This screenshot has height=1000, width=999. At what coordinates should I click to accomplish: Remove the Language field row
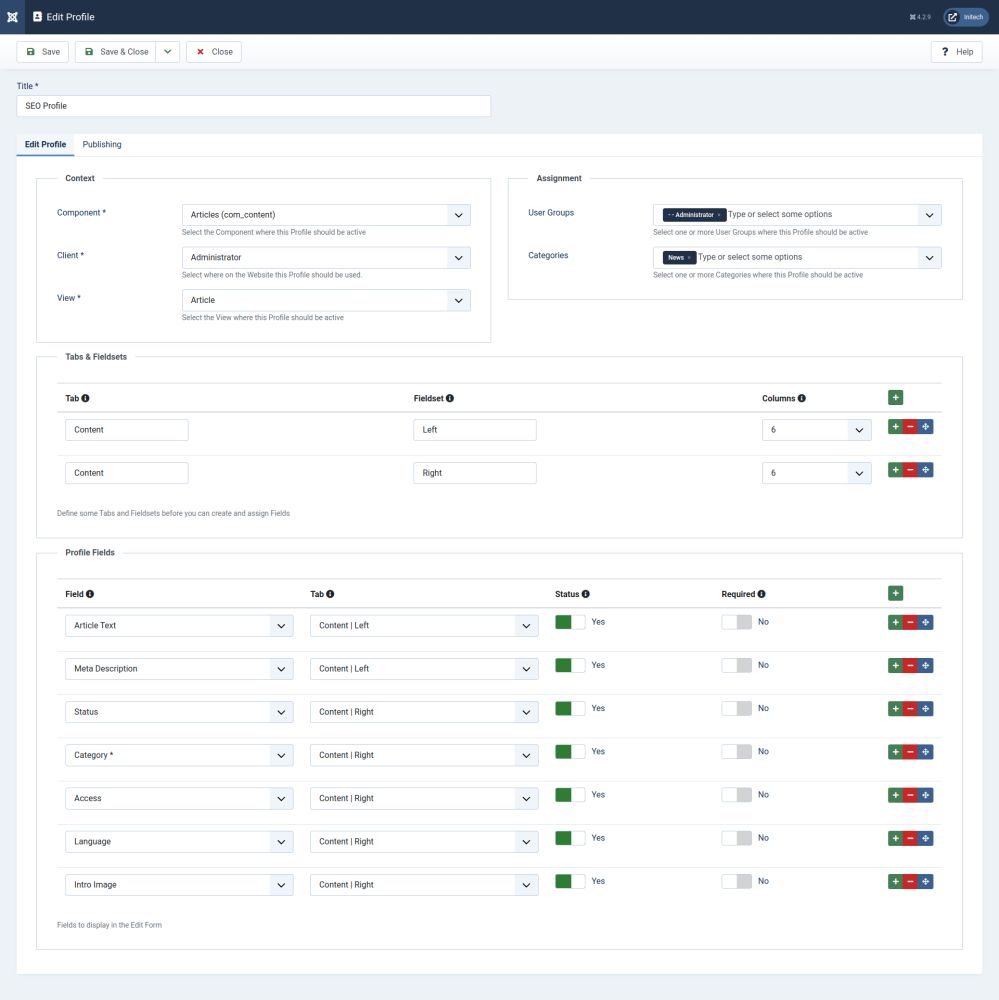[910, 838]
